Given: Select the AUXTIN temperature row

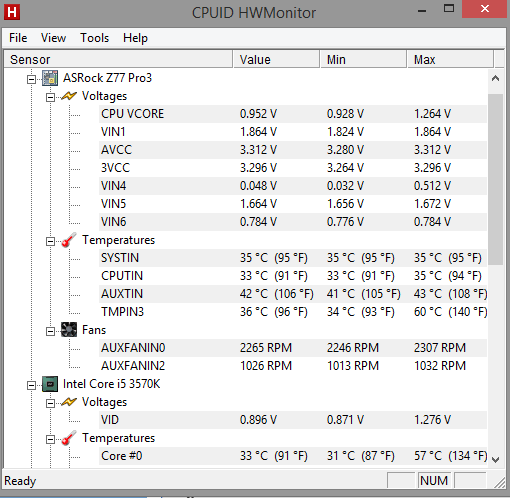Looking at the screenshot, I should pyautogui.click(x=293, y=294).
